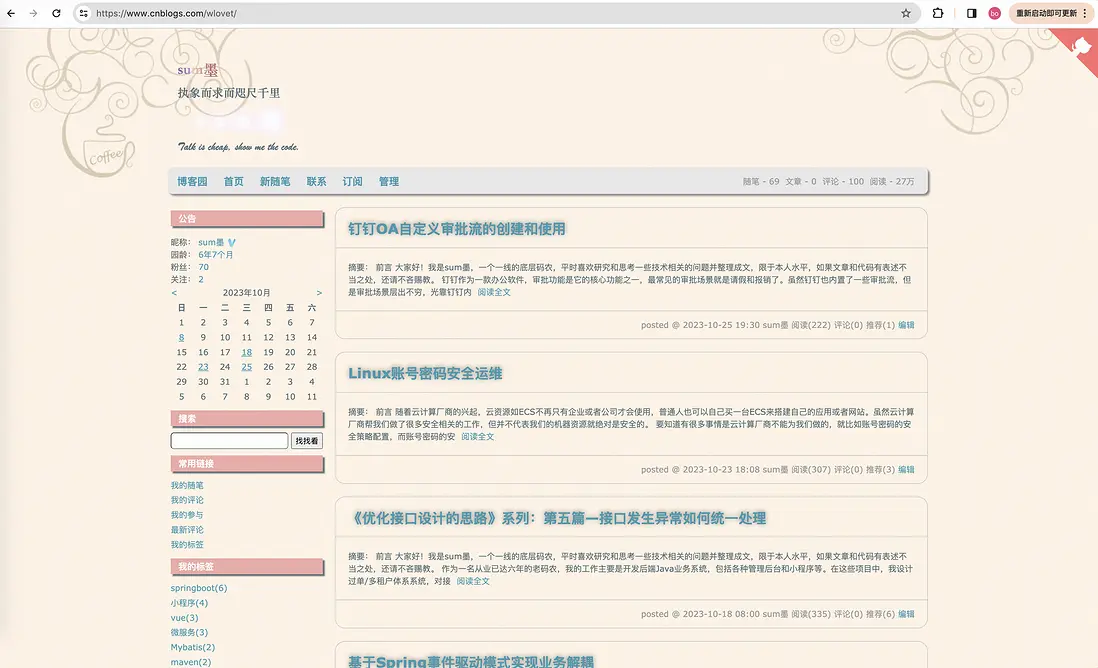Click the 常用链接 pink section header
The width and height of the screenshot is (1098, 668).
[247, 464]
